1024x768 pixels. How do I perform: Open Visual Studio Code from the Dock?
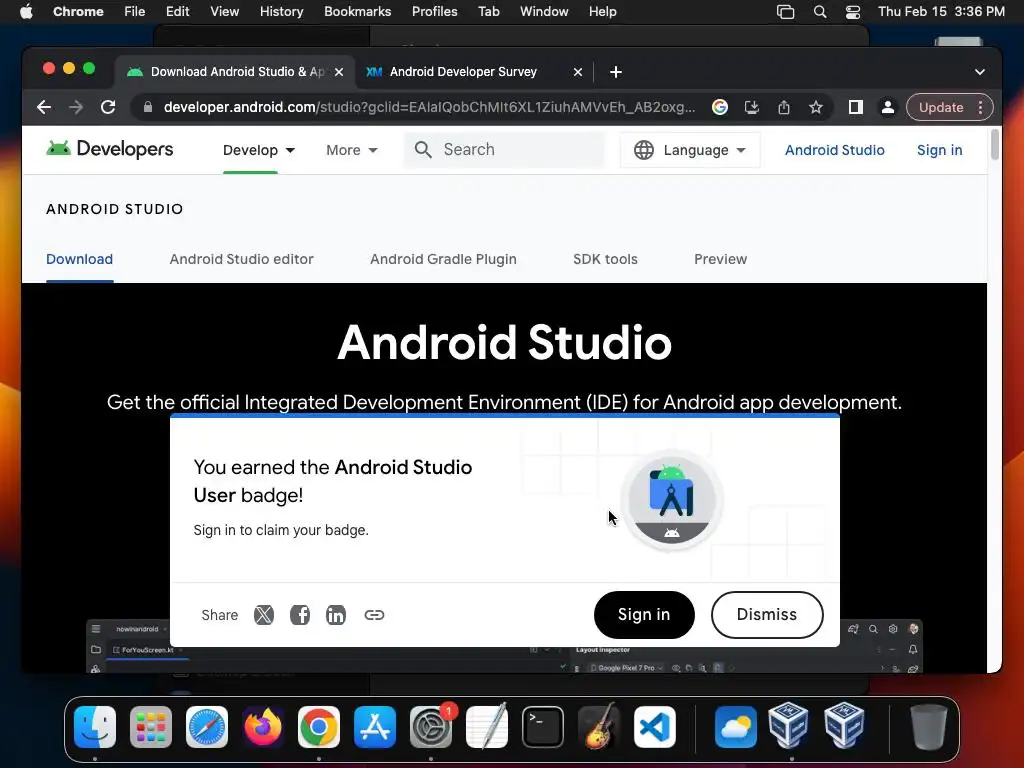point(655,727)
